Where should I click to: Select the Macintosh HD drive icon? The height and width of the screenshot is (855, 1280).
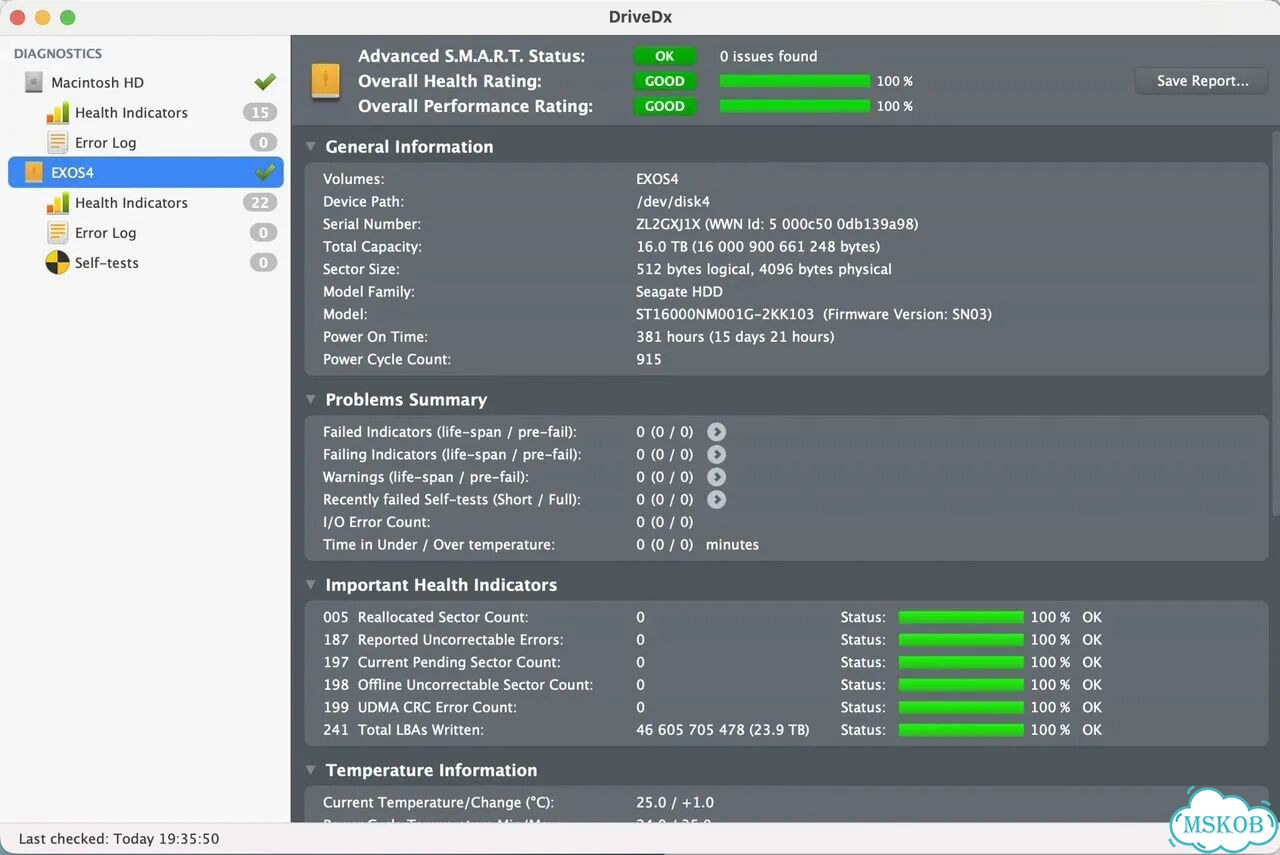[x=35, y=83]
